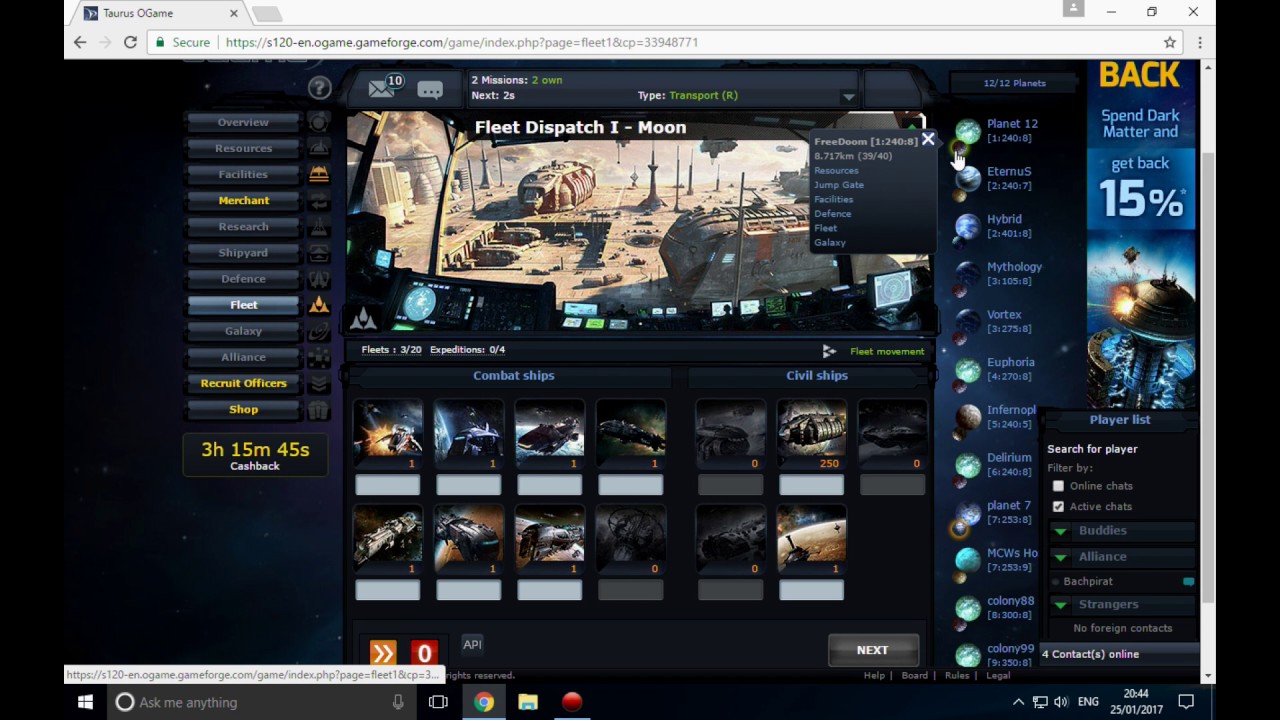
Task: Select the Battleship ship thumbnail
Action: (631, 434)
